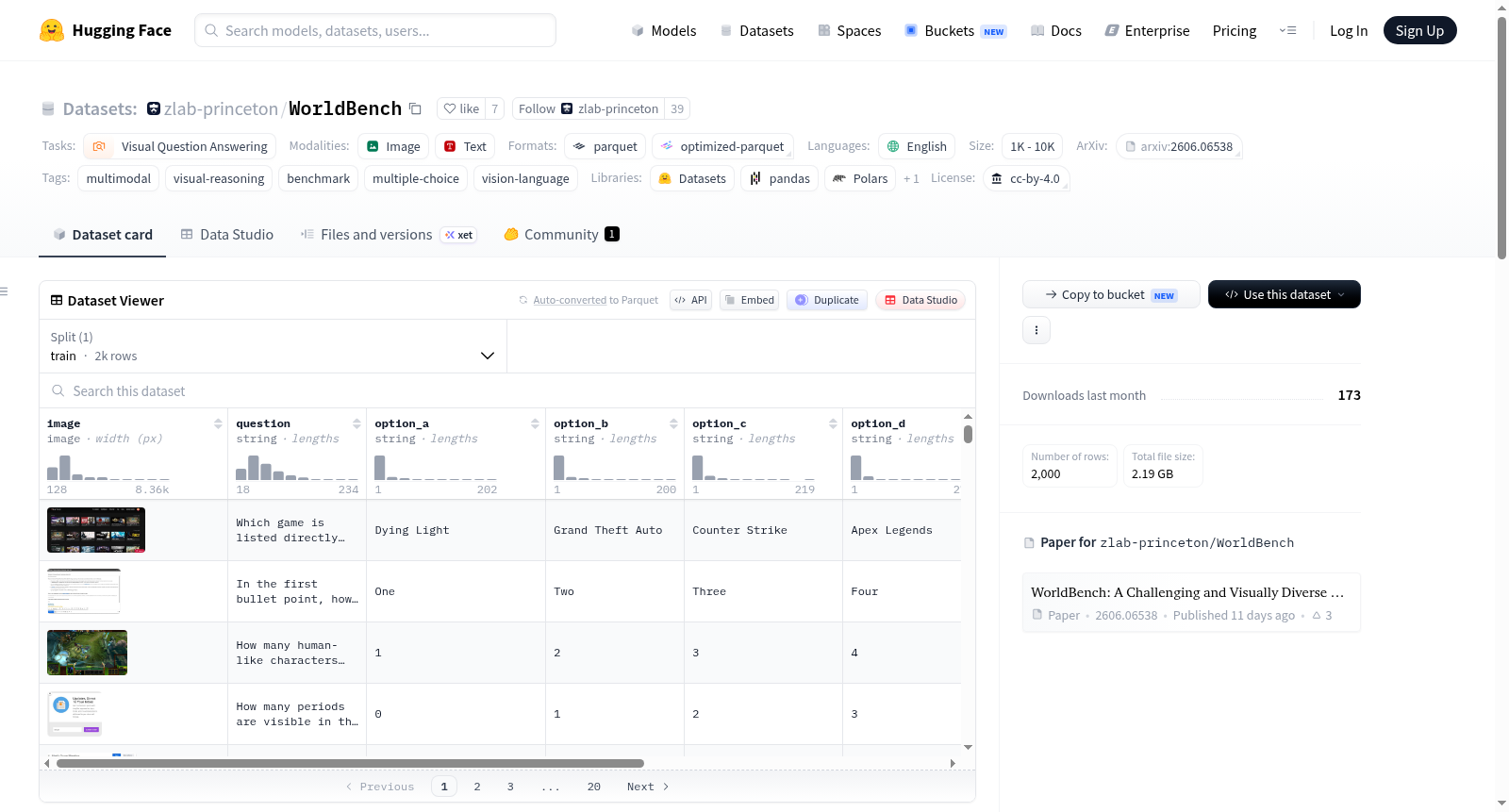Screen dimensions: 1509x812
Task: Open Docs in top navigation
Action: [1055, 30]
